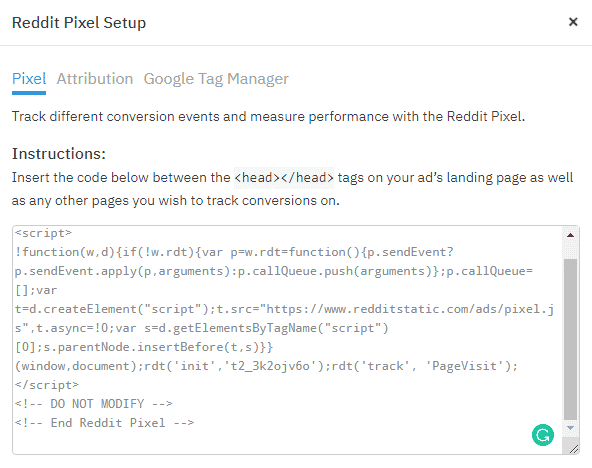Click the highlighted <head></head> code snippet
This screenshot has width=592, height=468.
[284, 177]
